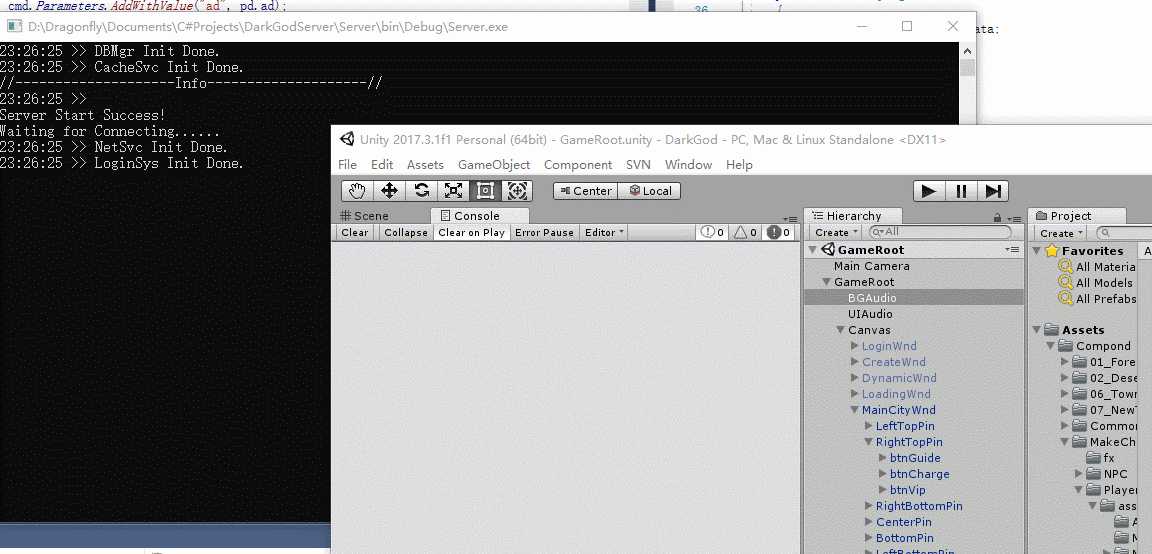Screen dimensions: 1152x554
Task: Click the Step frame button in Unity
Action: [x=993, y=191]
